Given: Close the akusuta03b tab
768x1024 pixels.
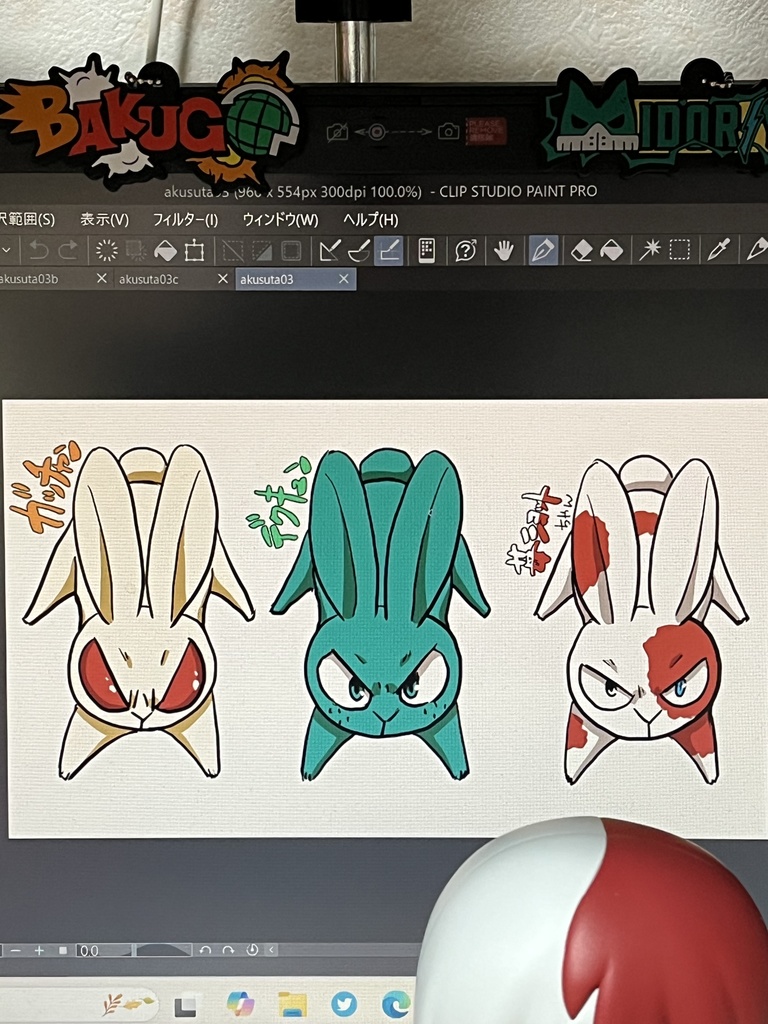Looking at the screenshot, I should [x=101, y=278].
